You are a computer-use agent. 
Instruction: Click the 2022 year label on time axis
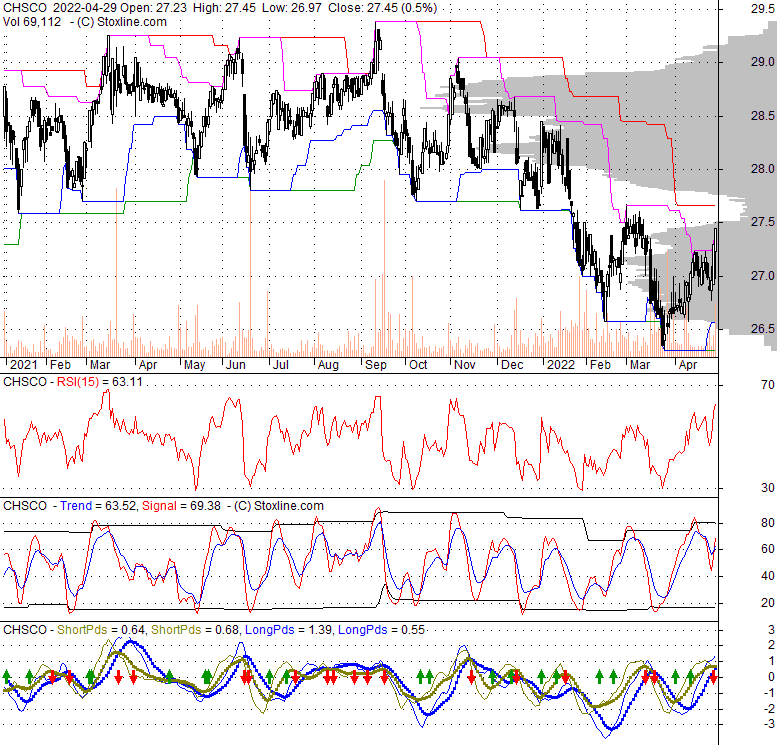pyautogui.click(x=561, y=365)
